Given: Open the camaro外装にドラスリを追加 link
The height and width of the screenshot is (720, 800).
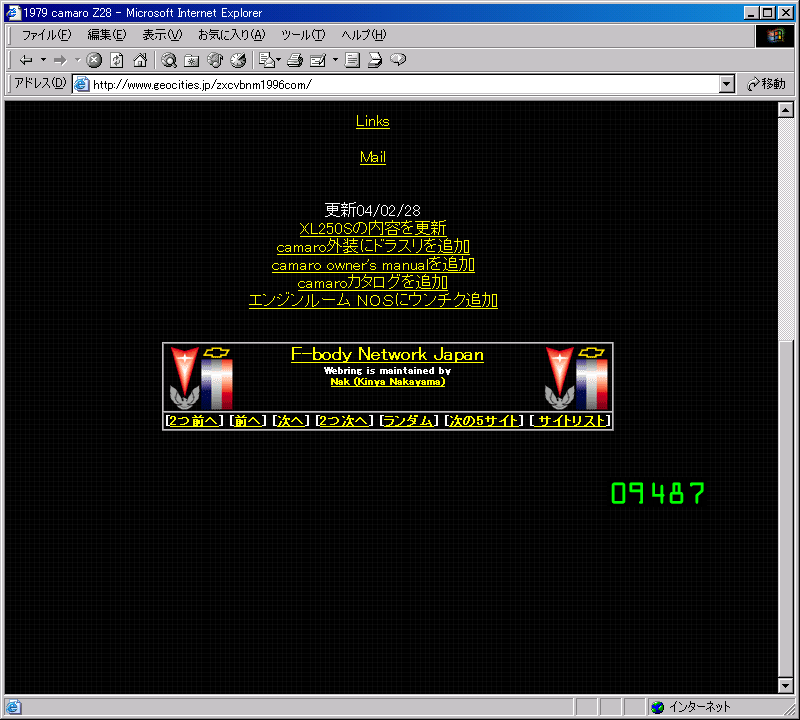Looking at the screenshot, I should [373, 246].
